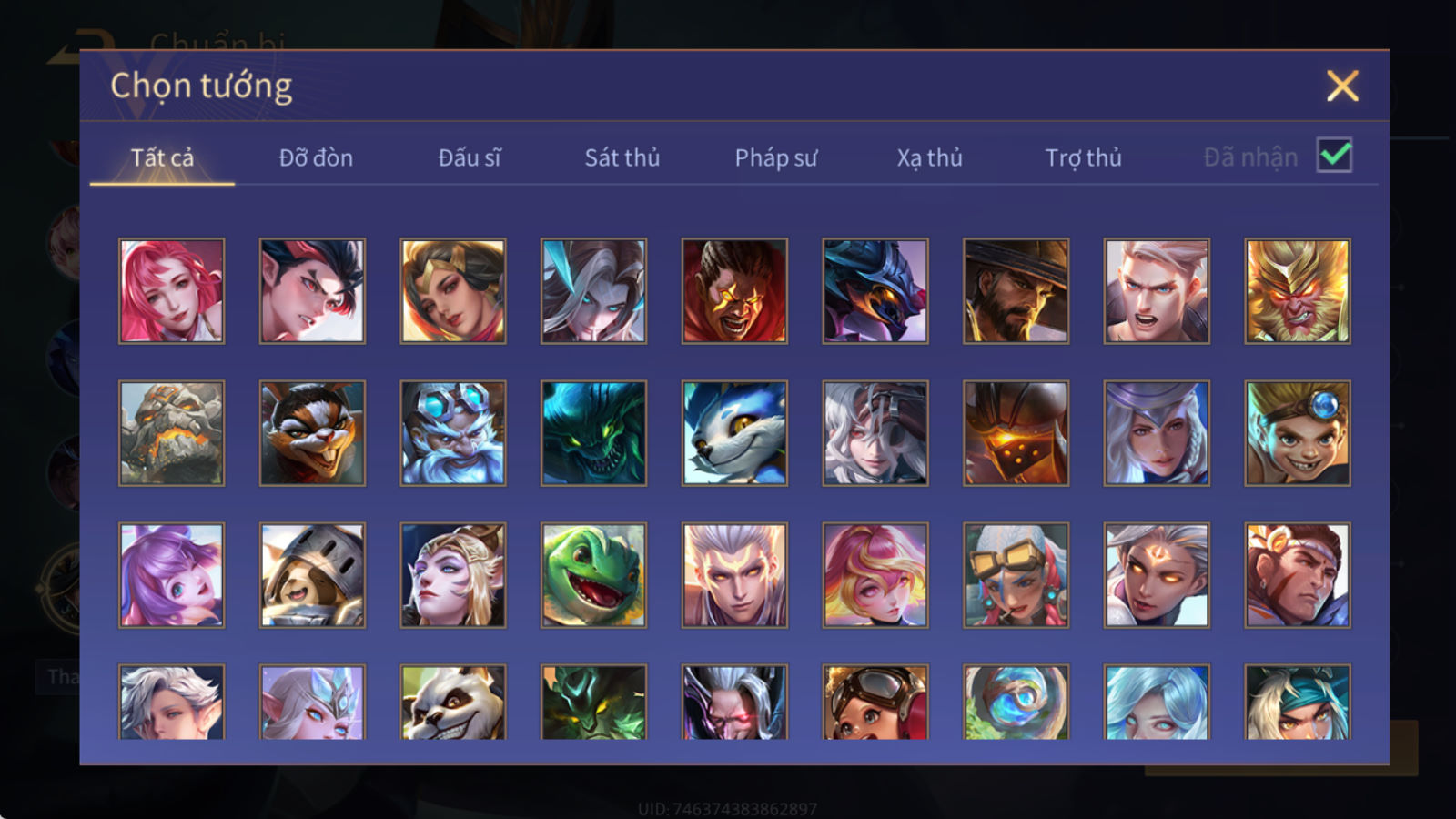1456x819 pixels.
Task: Select the rock golem hero portrait
Action: click(171, 433)
